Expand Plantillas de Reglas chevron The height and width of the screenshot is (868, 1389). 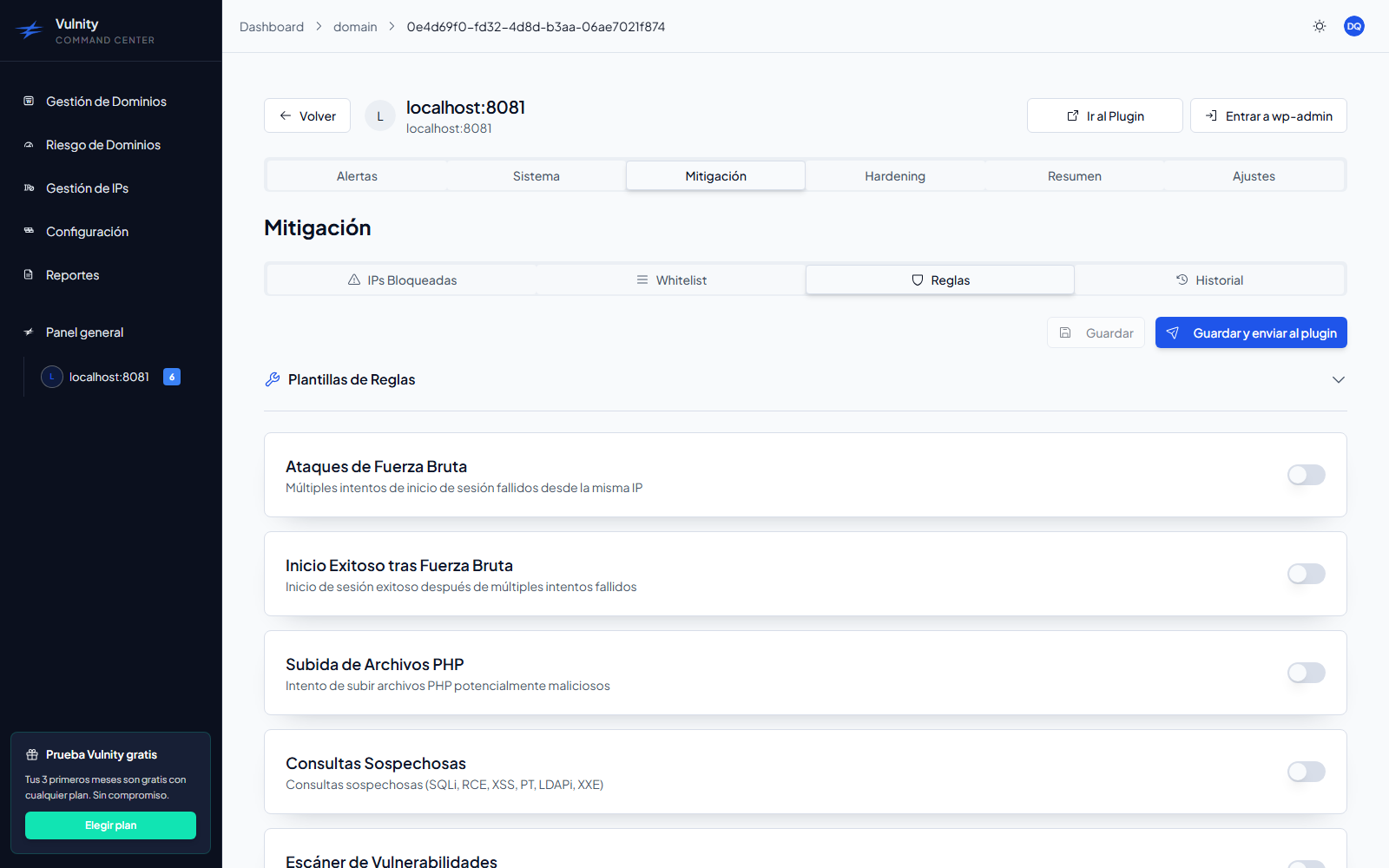coord(1339,379)
